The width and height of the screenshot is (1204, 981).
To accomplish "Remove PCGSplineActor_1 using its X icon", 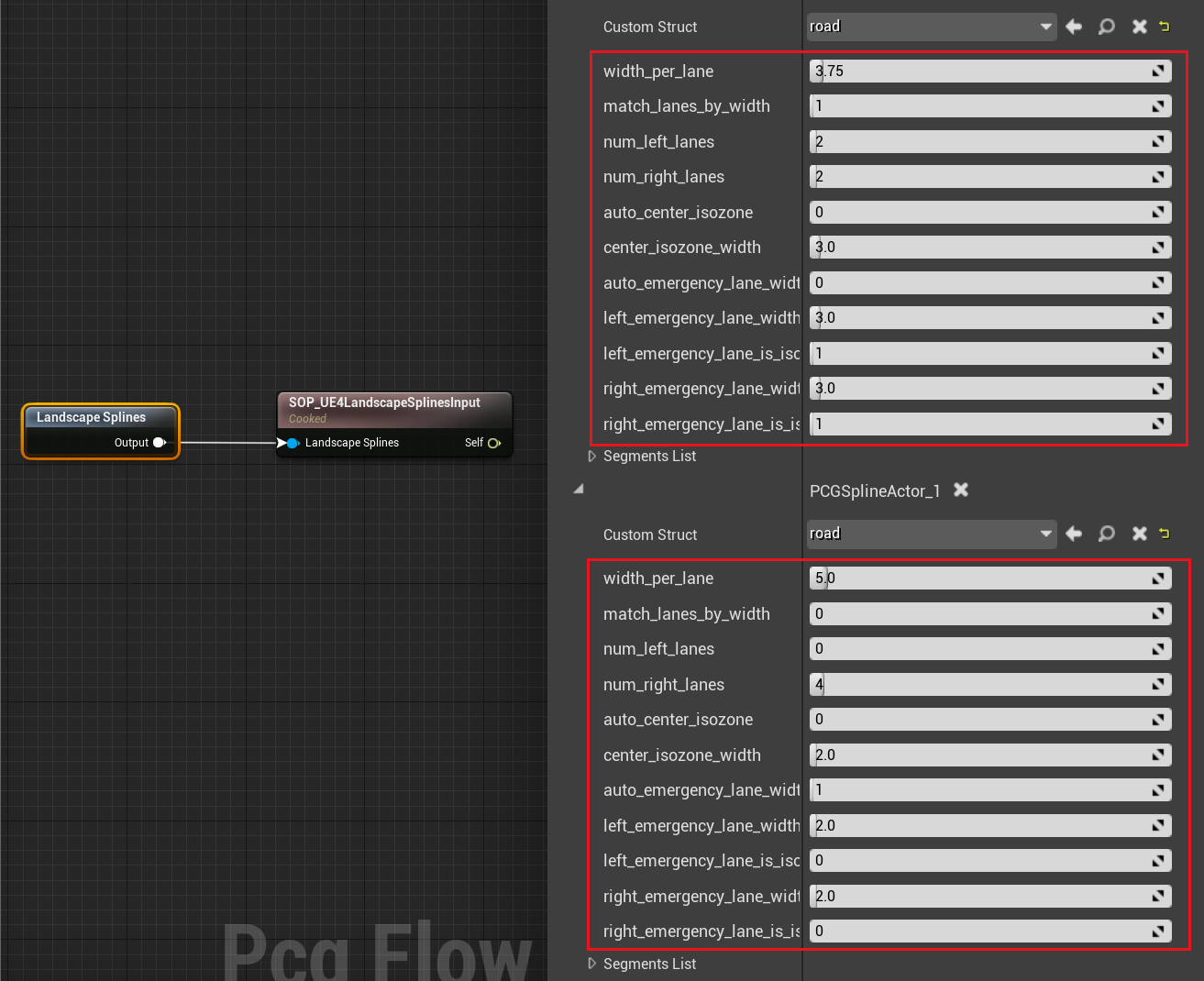I will 961,490.
